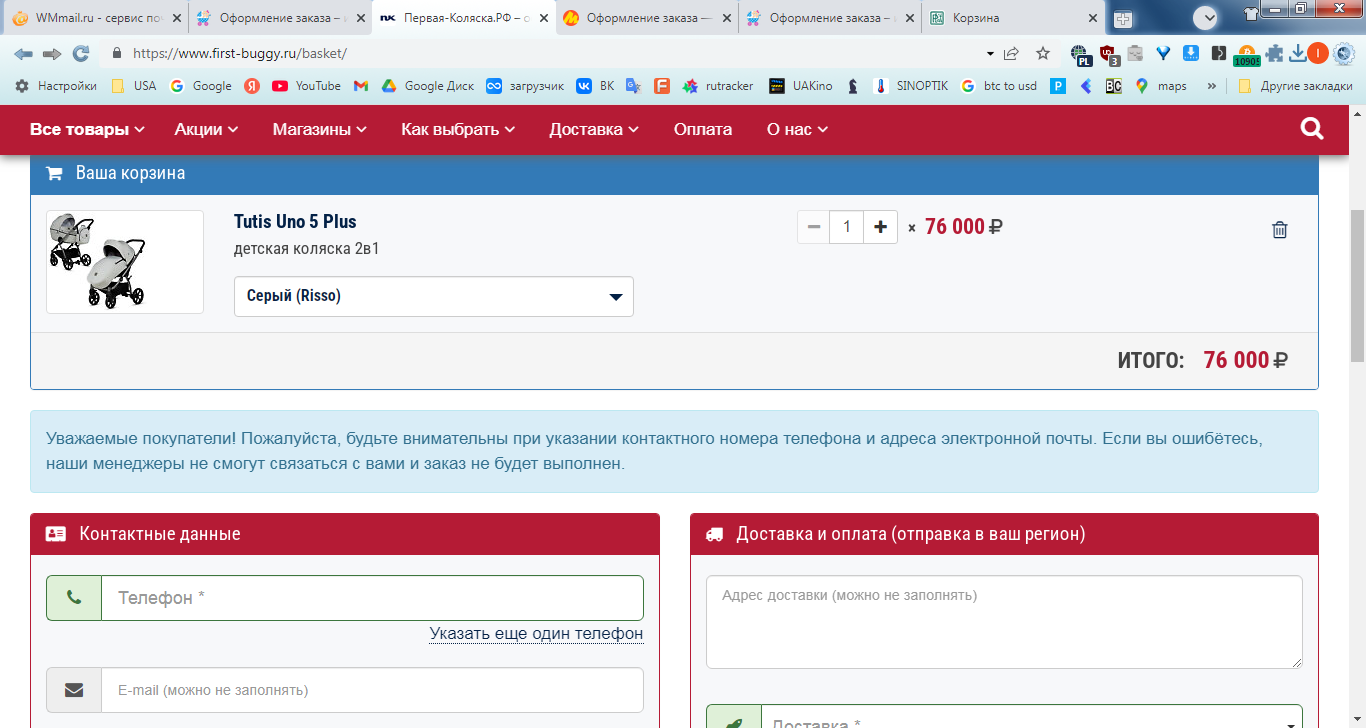Open the VK bookmark
This screenshot has width=1366, height=728.
595,86
